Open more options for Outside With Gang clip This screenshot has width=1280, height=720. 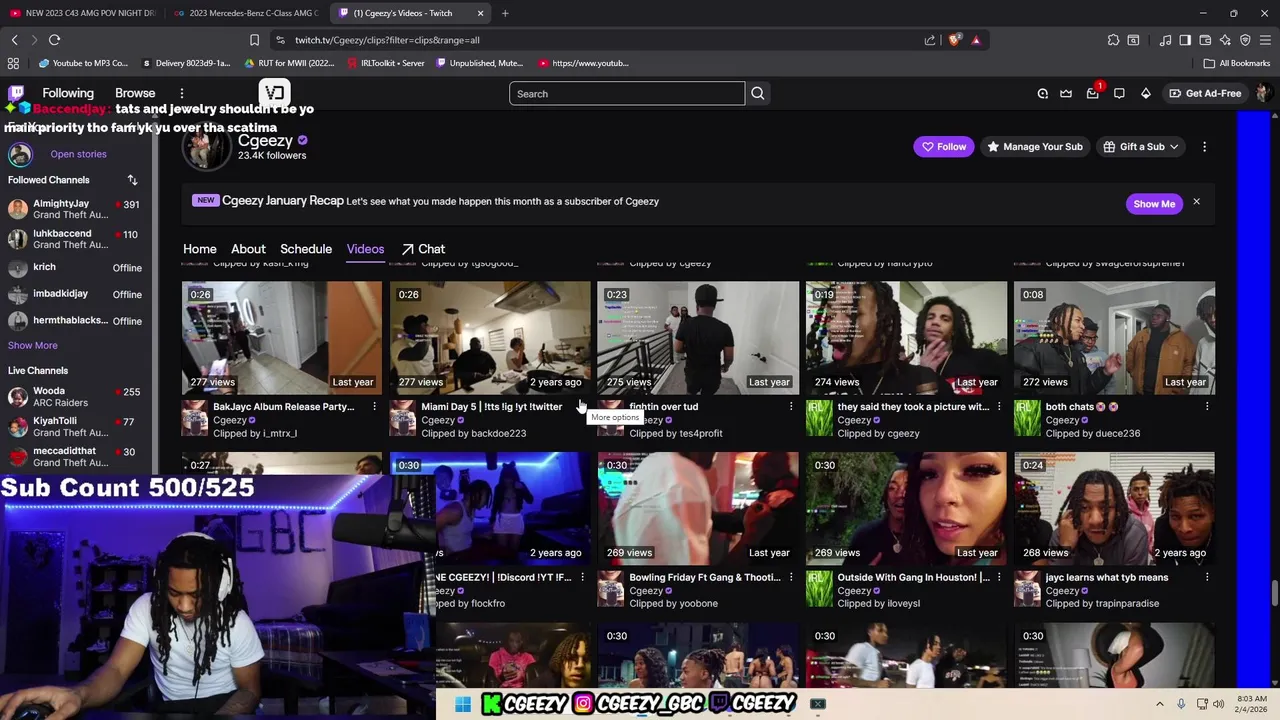pos(998,577)
